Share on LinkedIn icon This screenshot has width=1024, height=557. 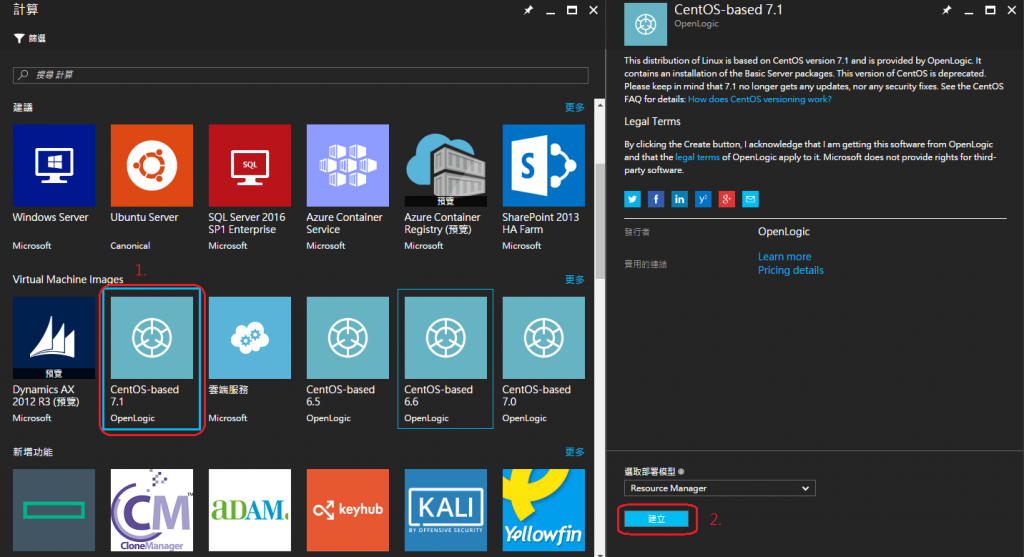coord(679,199)
